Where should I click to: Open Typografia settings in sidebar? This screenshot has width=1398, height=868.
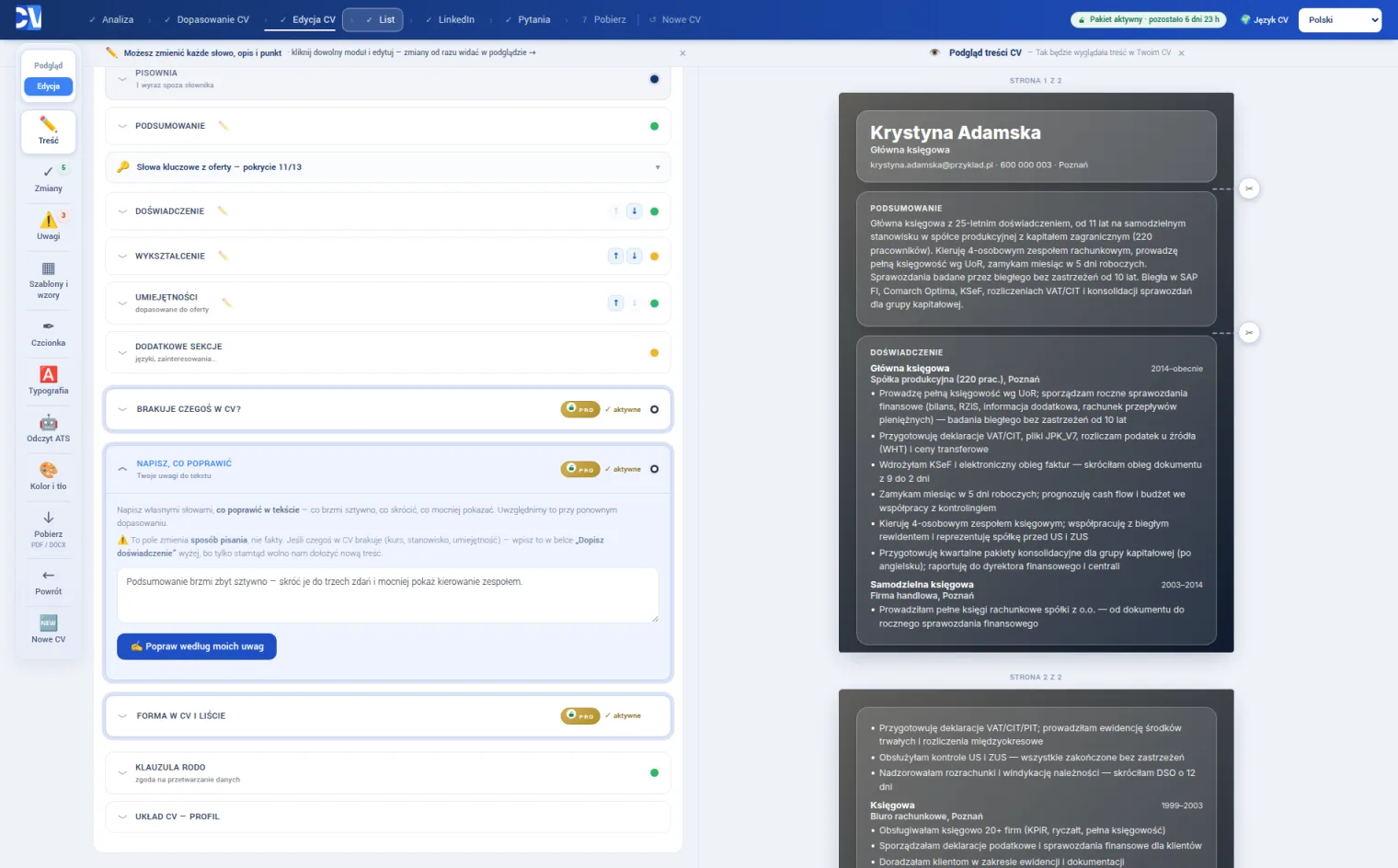pos(49,380)
